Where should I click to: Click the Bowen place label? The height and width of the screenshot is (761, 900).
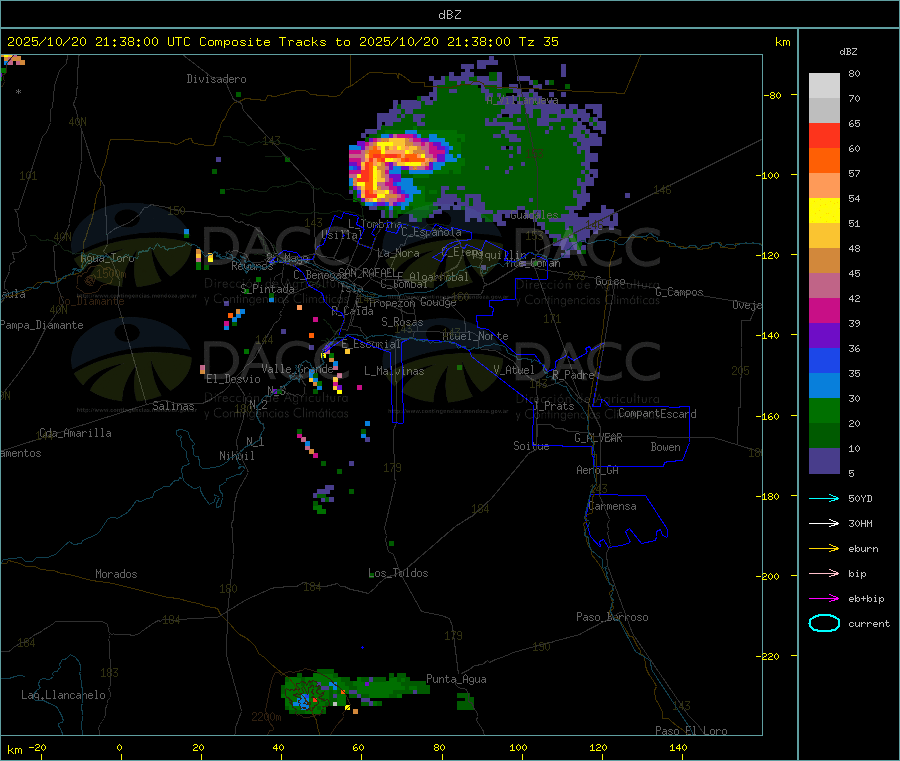tap(665, 447)
